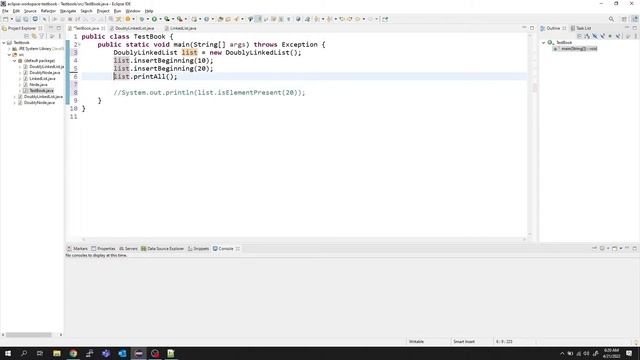
Task: Open Windows Start menu
Action: click(8, 353)
